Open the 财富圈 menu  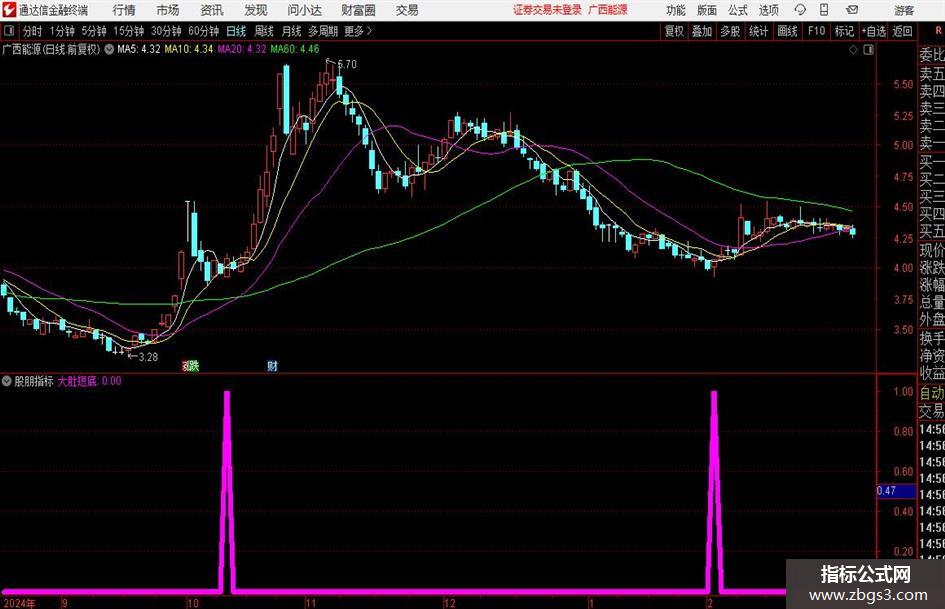coord(358,10)
